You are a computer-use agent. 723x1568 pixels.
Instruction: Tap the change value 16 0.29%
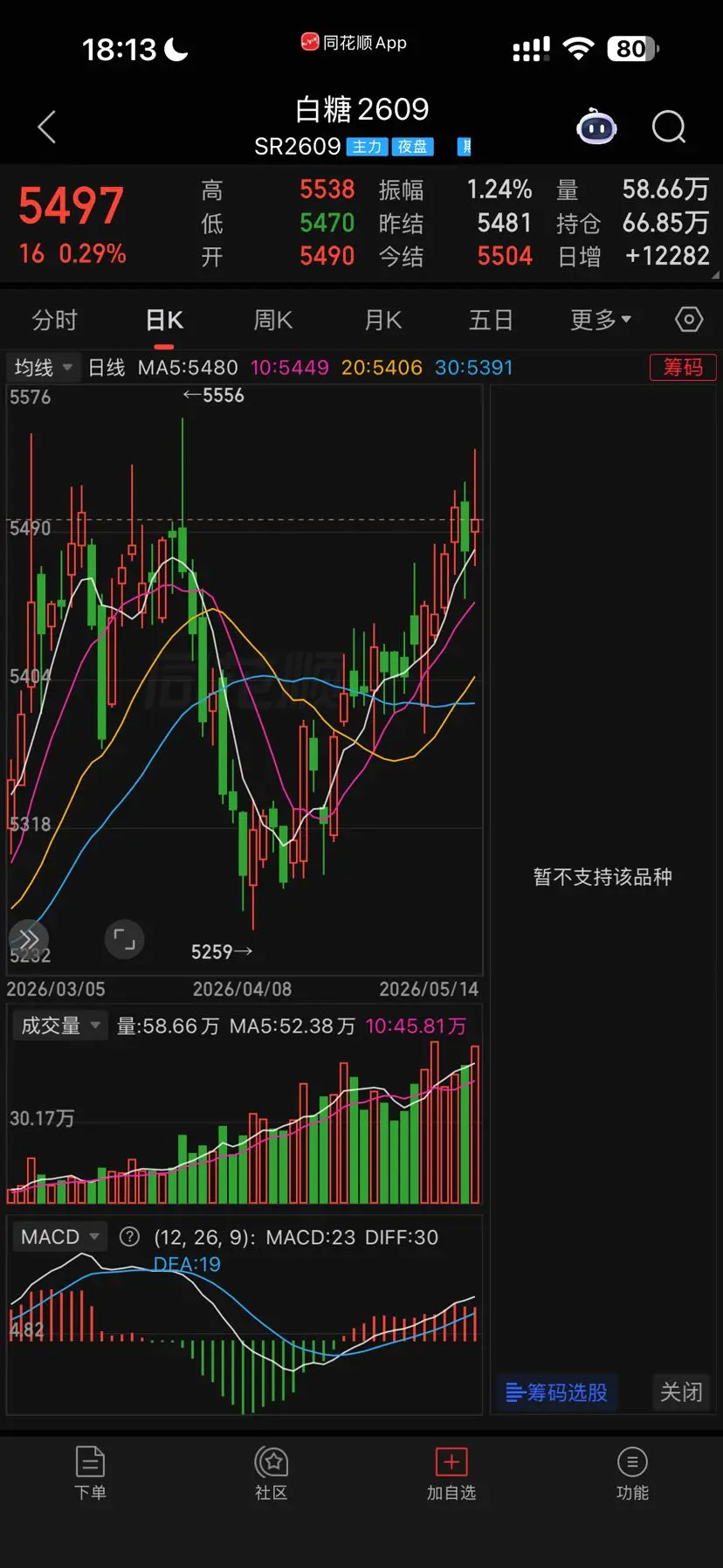point(72,254)
